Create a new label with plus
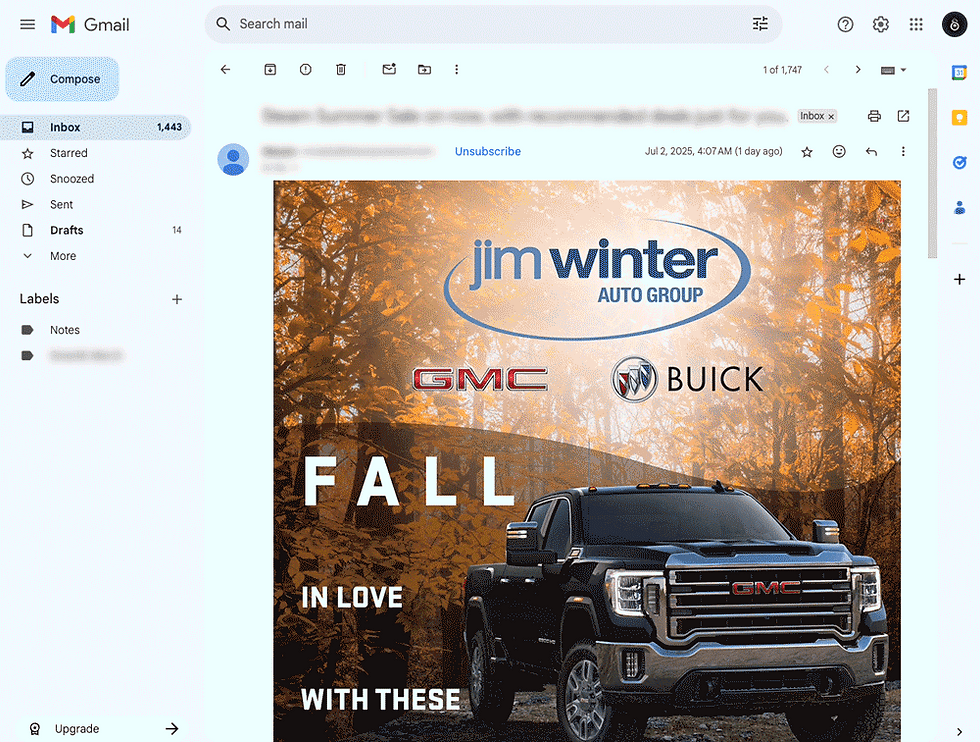This screenshot has width=980, height=742. click(x=177, y=299)
